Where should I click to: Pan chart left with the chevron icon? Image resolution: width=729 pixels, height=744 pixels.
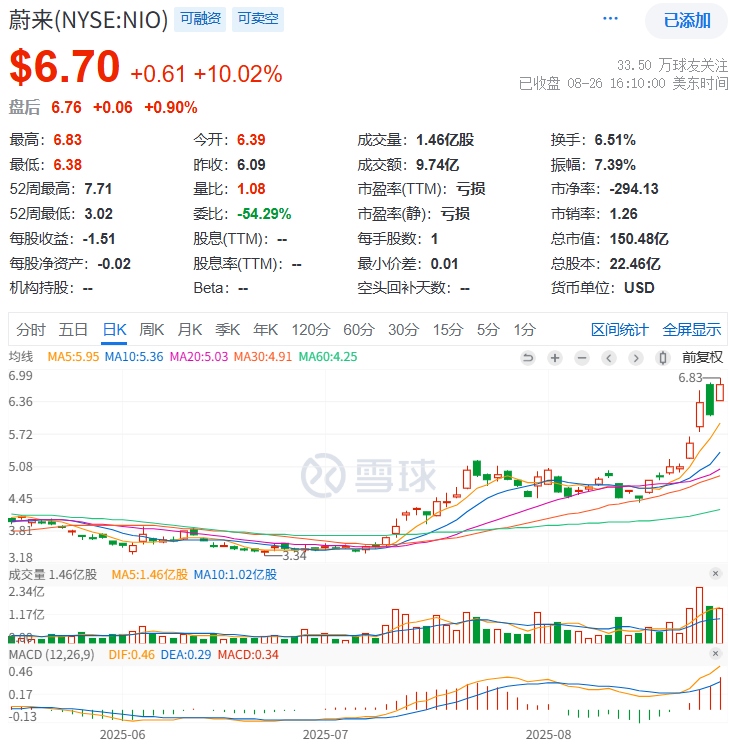click(x=609, y=357)
